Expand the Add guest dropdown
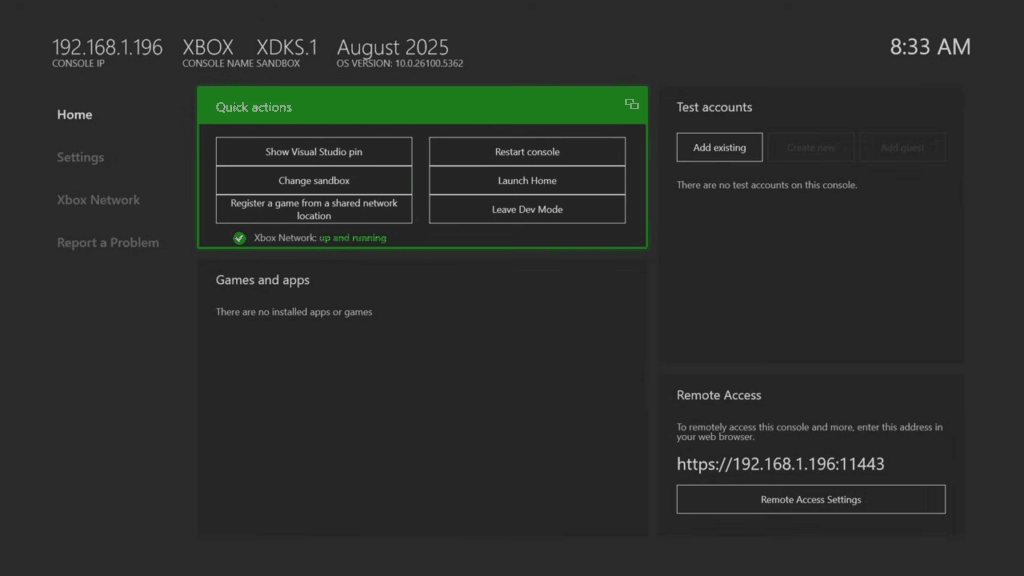1024x576 pixels. click(x=903, y=146)
